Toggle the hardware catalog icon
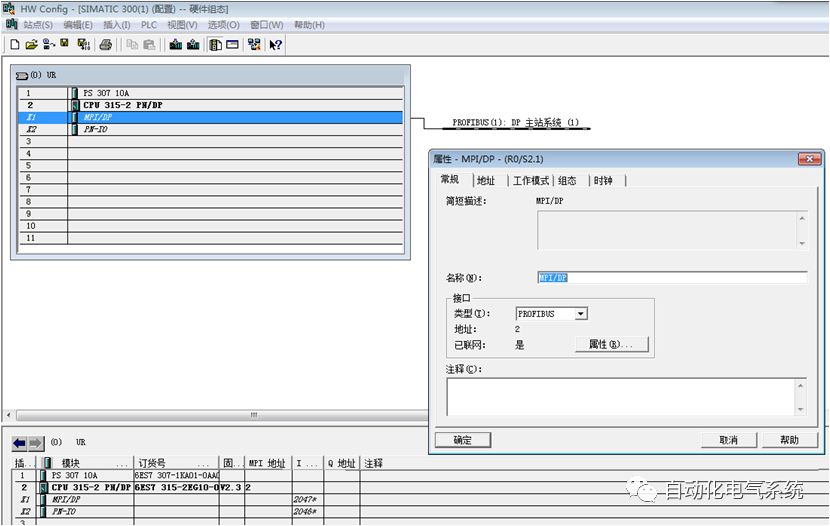Screen dimensions: 830x526 (215, 45)
